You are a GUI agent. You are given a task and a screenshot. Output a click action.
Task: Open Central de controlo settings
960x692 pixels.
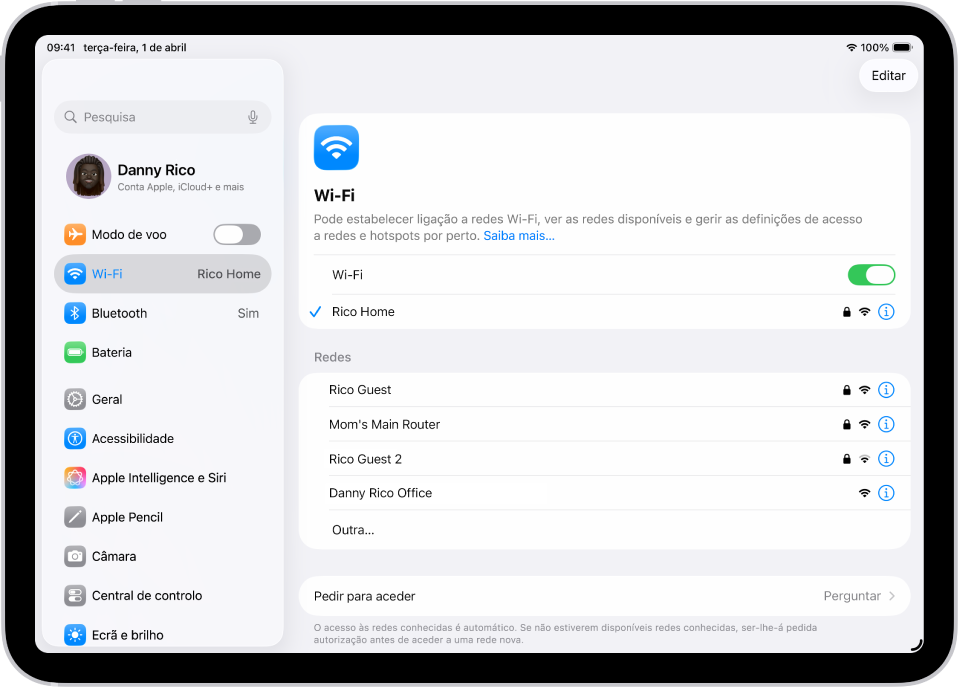pos(163,596)
